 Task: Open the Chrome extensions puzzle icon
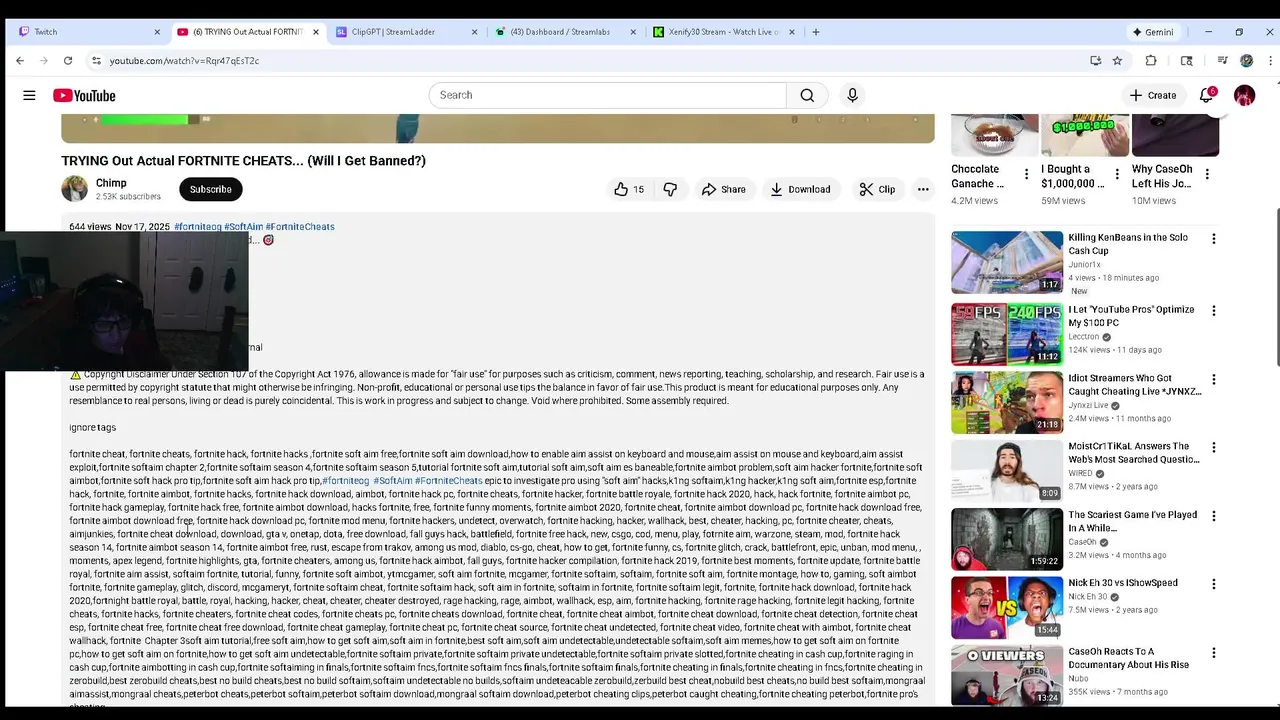tap(1151, 61)
